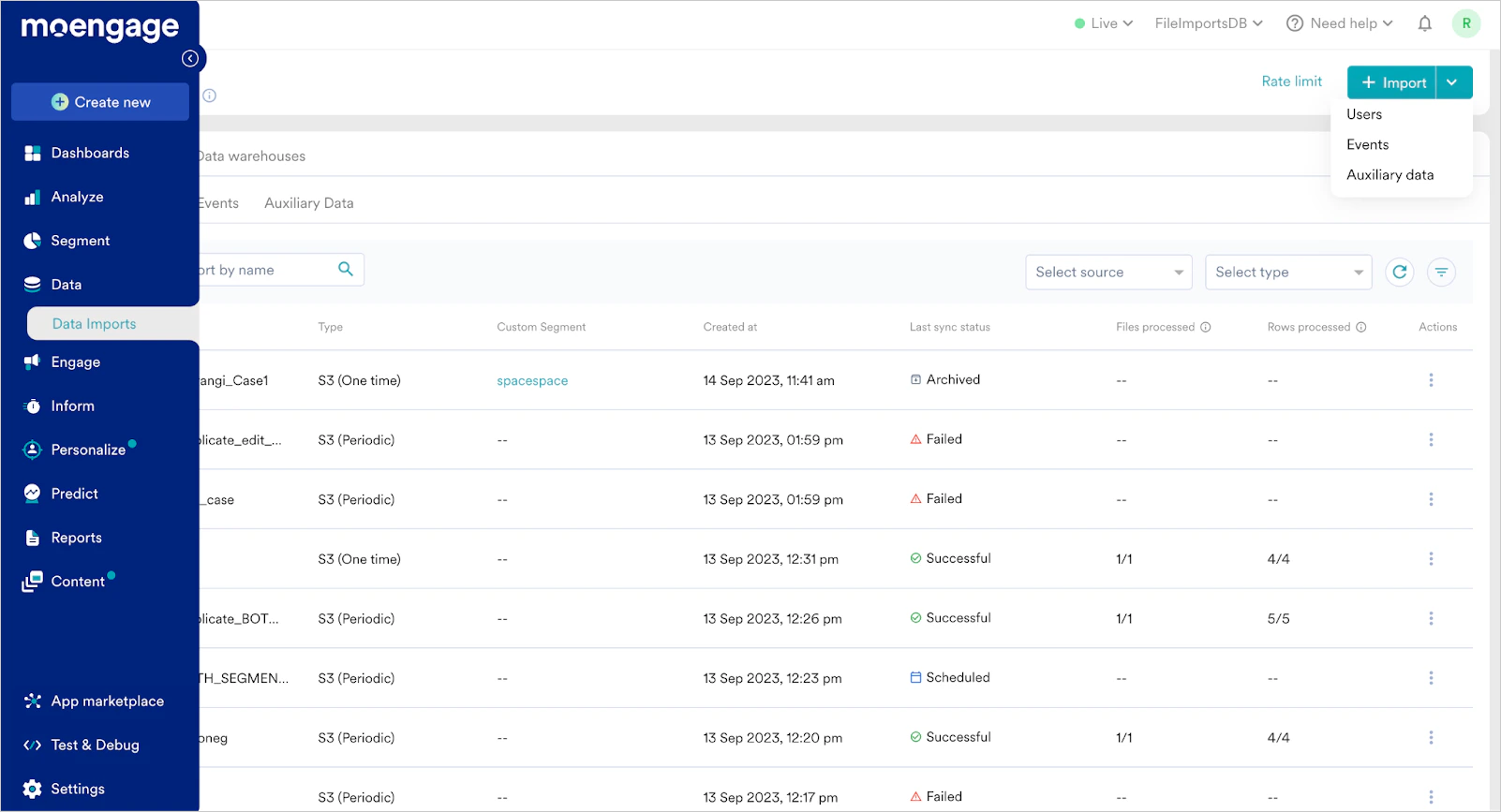Open the Dashboards icon in sidebar
Screen dimensions: 1501x812
33,154
